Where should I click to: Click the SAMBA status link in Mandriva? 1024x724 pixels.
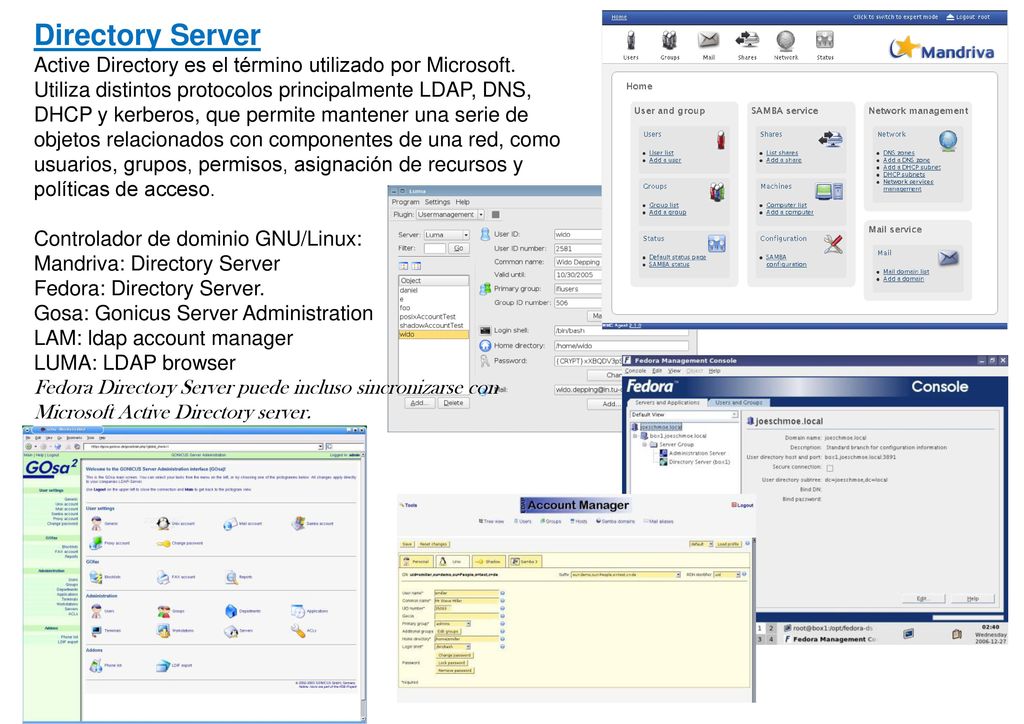pos(669,264)
